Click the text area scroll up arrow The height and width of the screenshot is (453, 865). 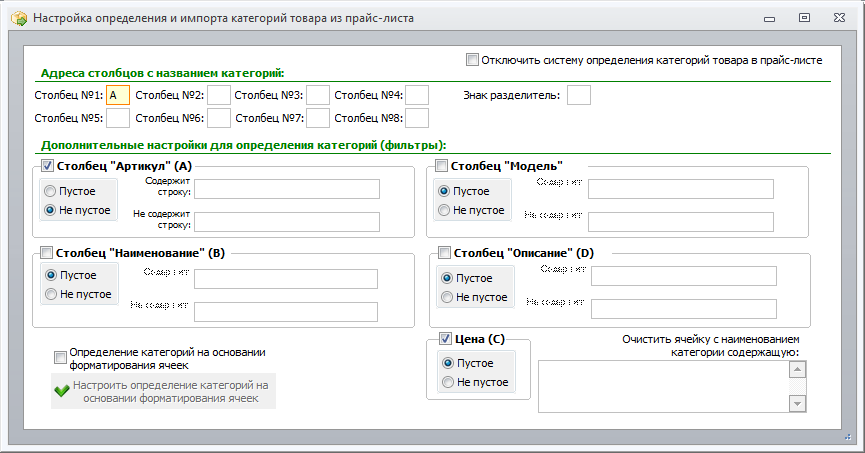(797, 369)
